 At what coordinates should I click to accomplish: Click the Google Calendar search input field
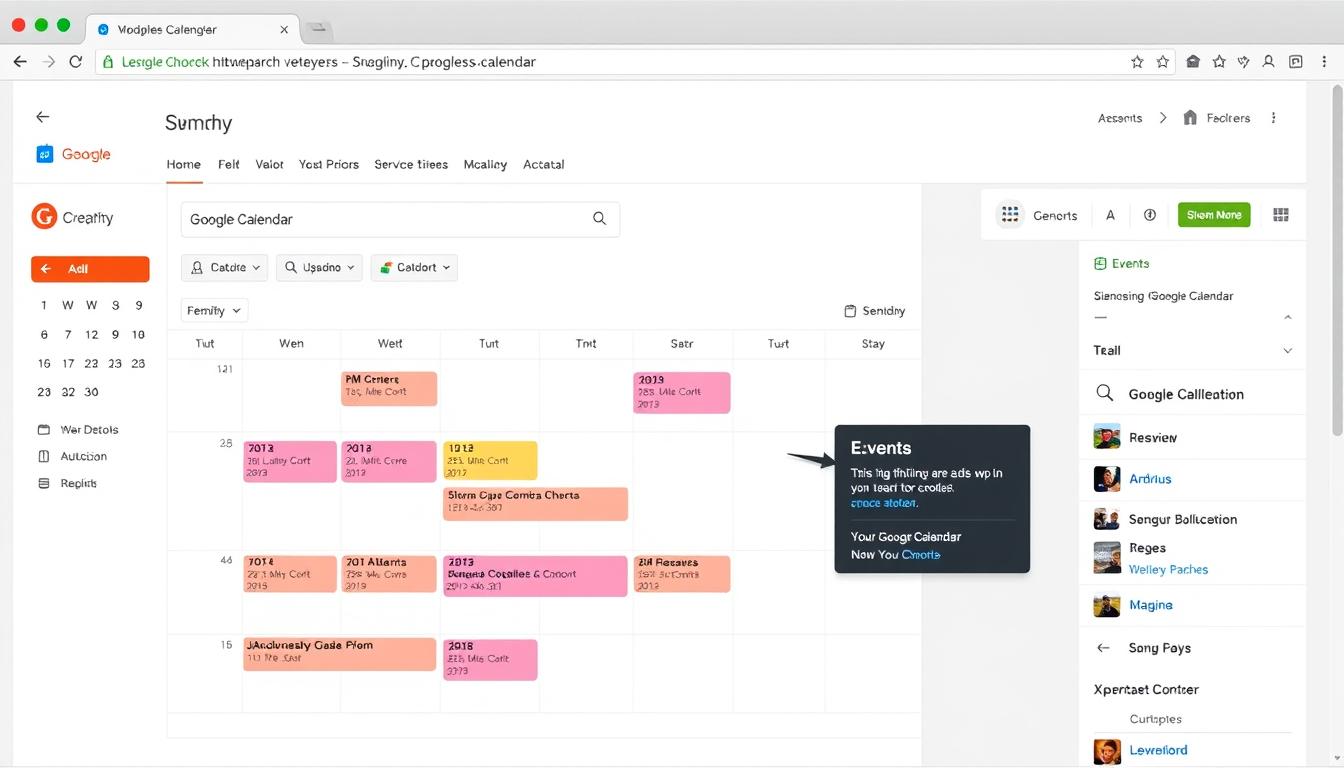(380, 219)
